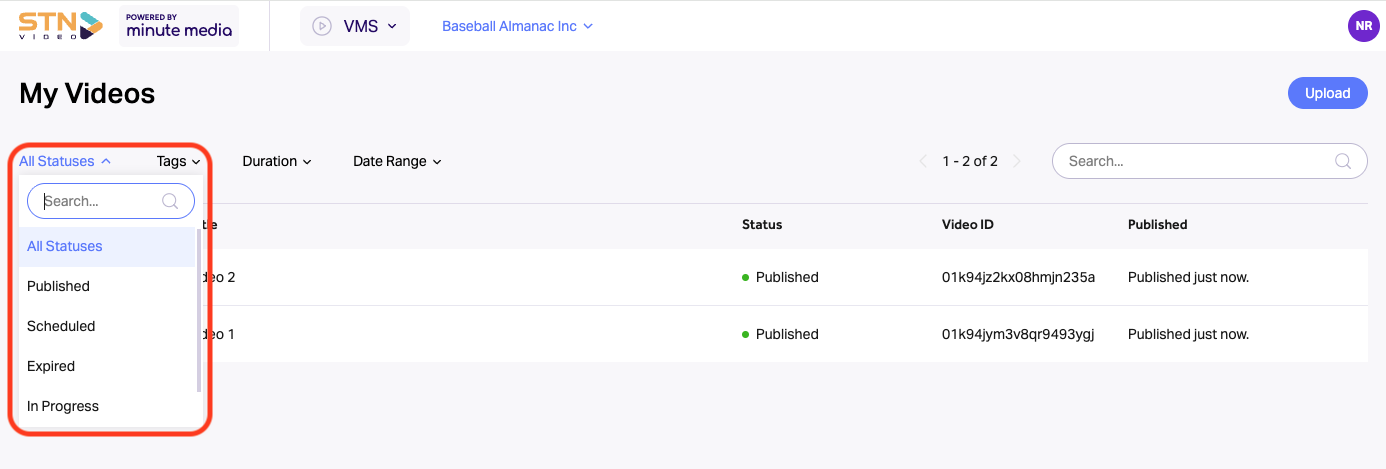The height and width of the screenshot is (469, 1386).
Task: Go to next page arrow
Action: (x=1017, y=161)
